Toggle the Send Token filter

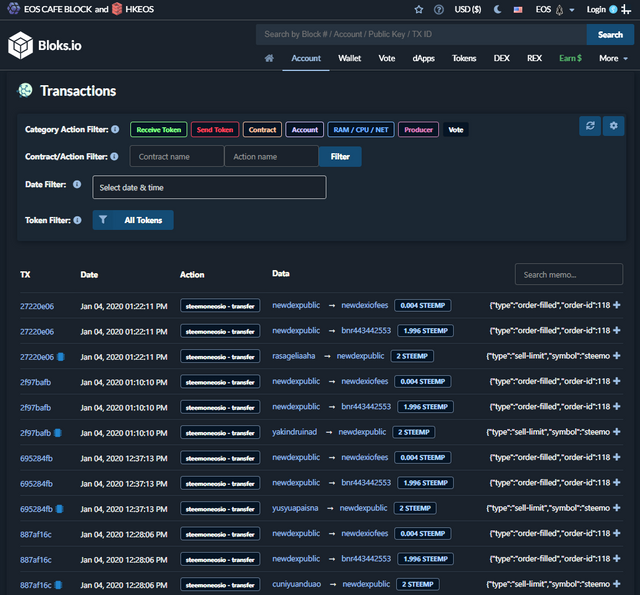[x=215, y=130]
